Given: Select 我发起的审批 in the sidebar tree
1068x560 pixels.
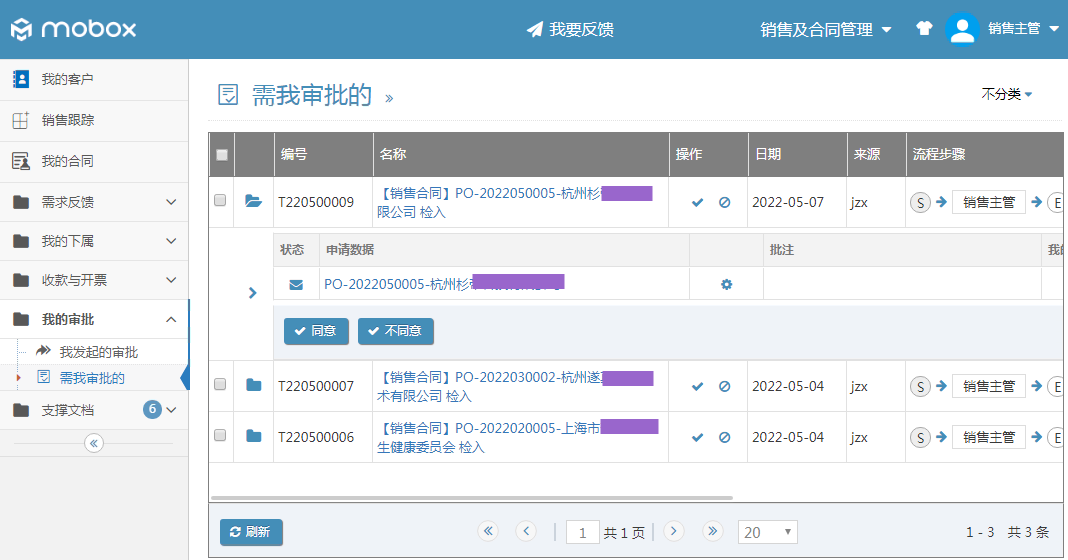Looking at the screenshot, I should pyautogui.click(x=98, y=352).
